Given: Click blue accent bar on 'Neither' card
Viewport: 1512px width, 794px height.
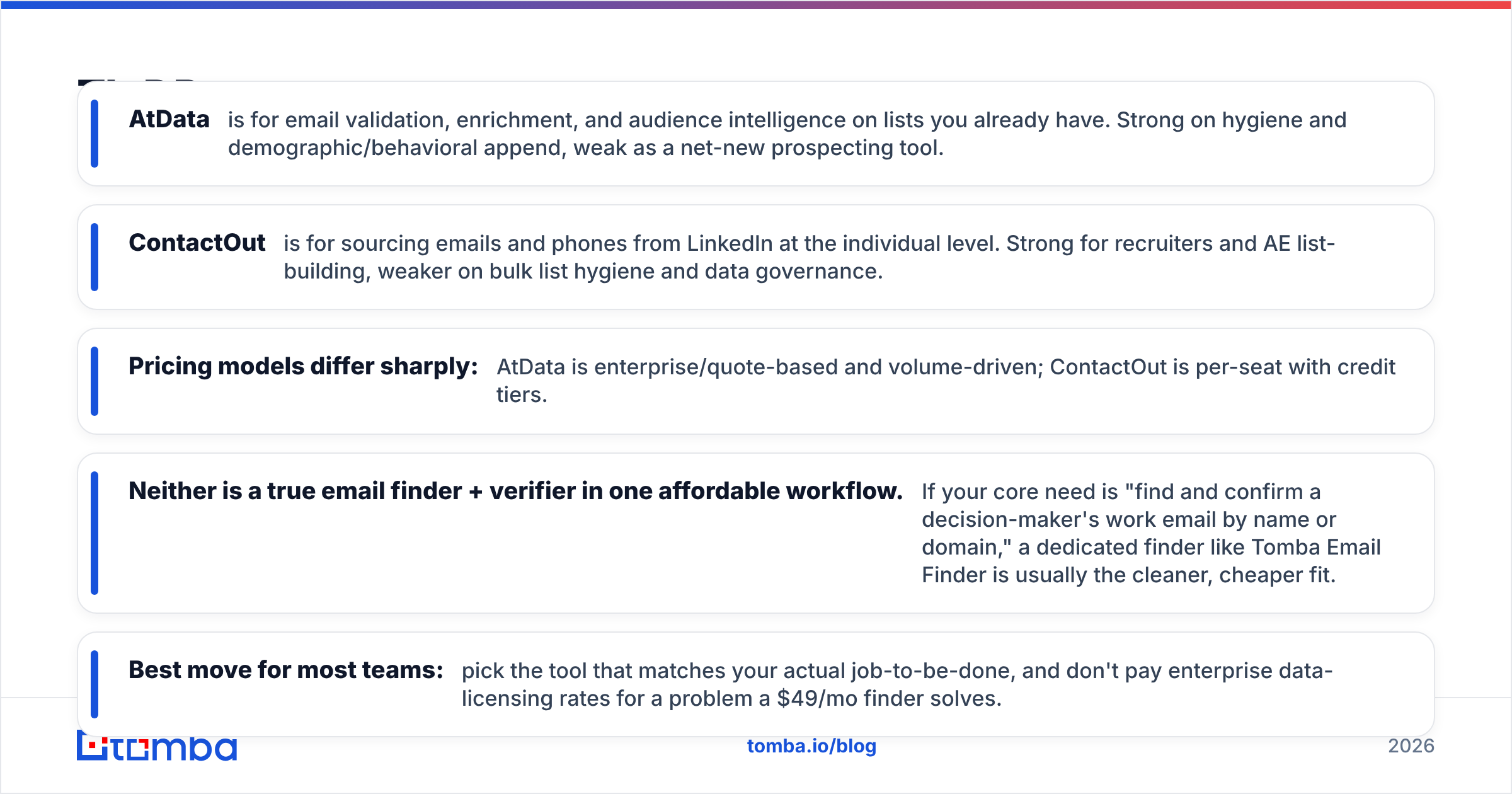Looking at the screenshot, I should [x=94, y=533].
